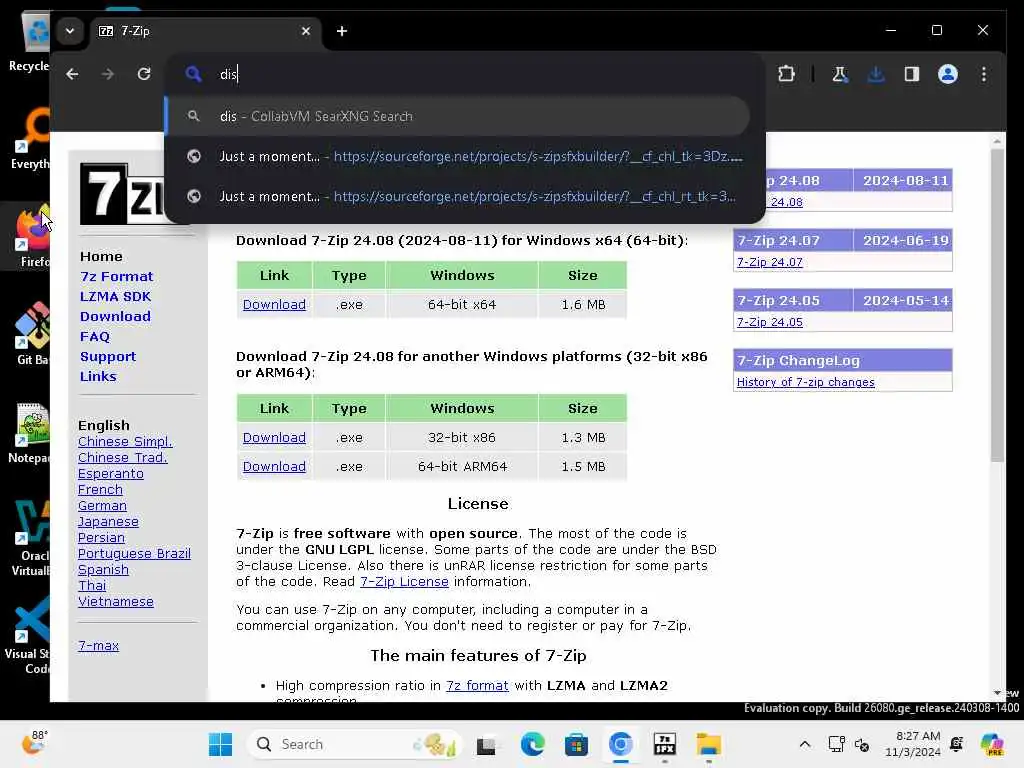Open the Chromium taskbar icon
1024x768 pixels.
(620, 744)
